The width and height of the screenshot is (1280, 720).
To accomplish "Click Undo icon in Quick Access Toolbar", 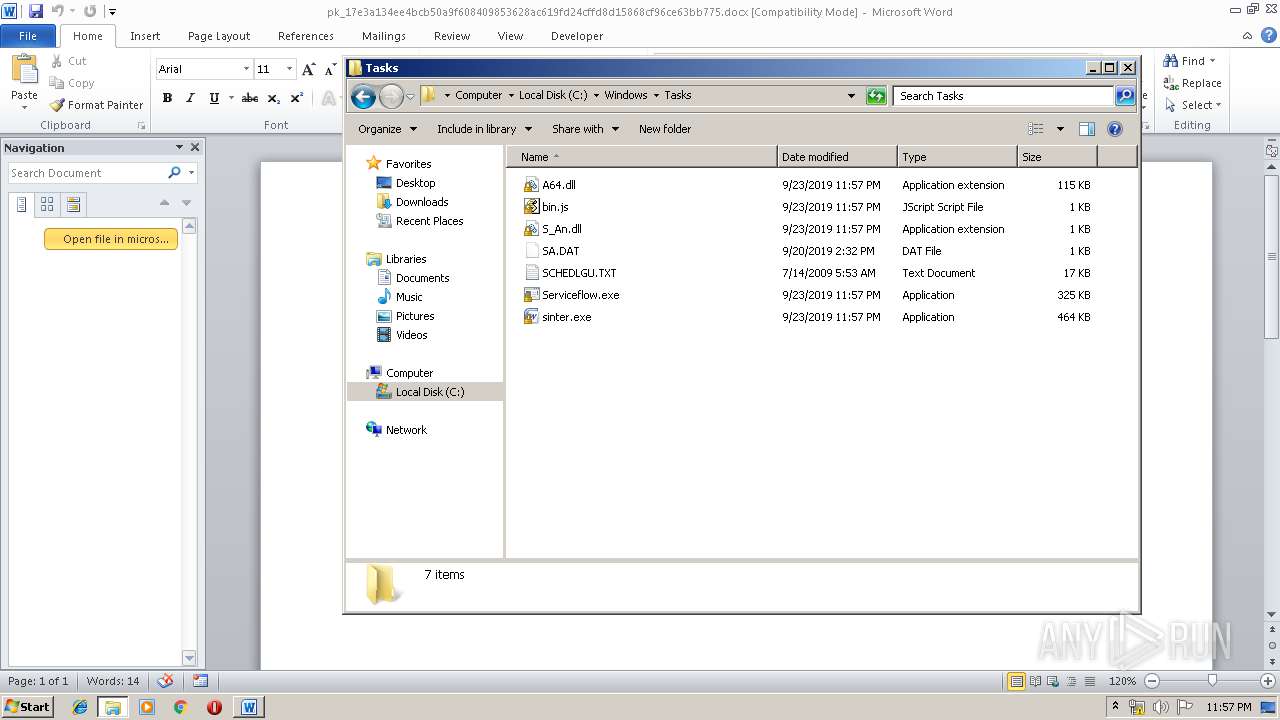I will (x=58, y=12).
